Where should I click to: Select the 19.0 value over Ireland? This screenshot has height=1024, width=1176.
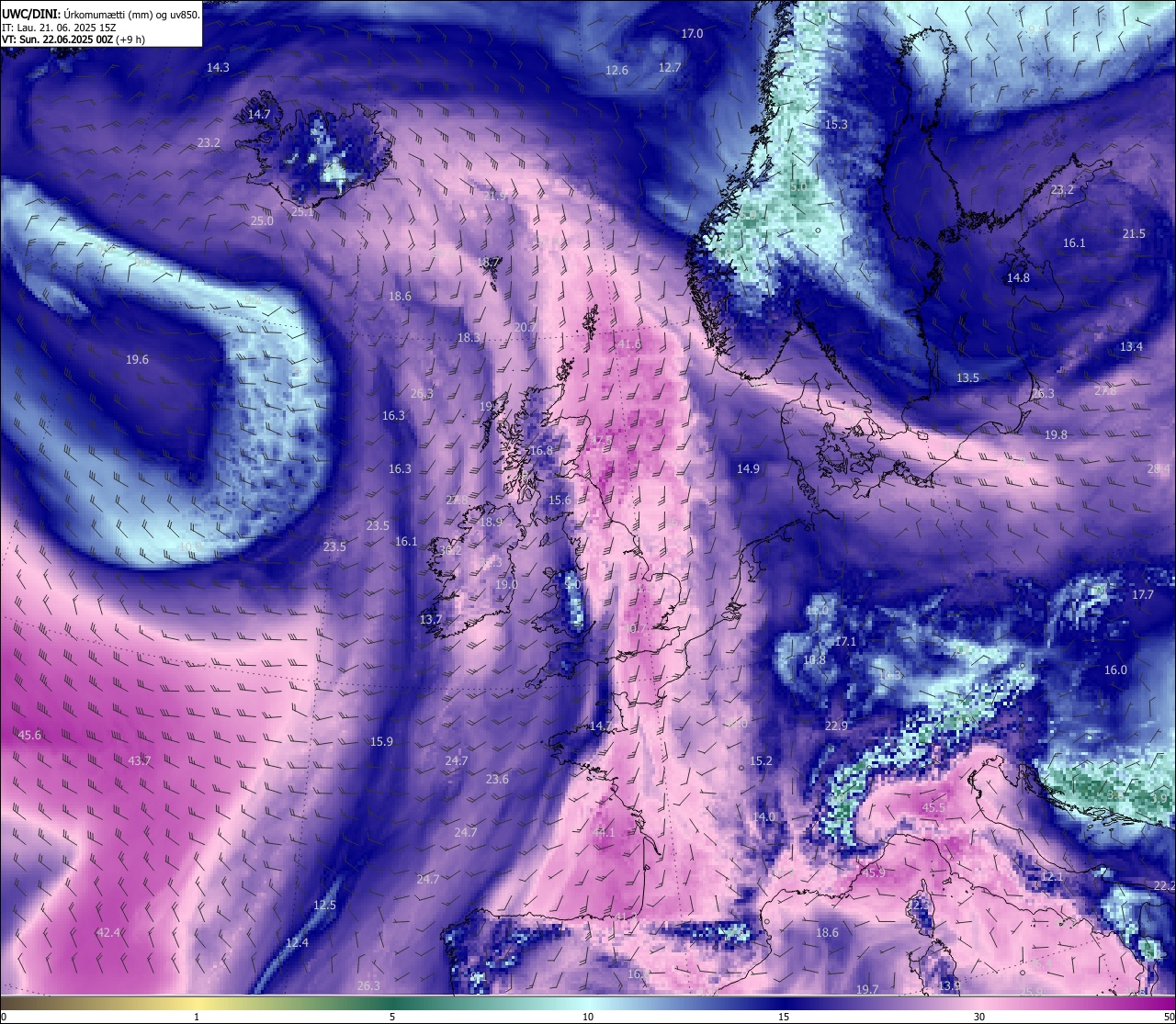tap(506, 584)
